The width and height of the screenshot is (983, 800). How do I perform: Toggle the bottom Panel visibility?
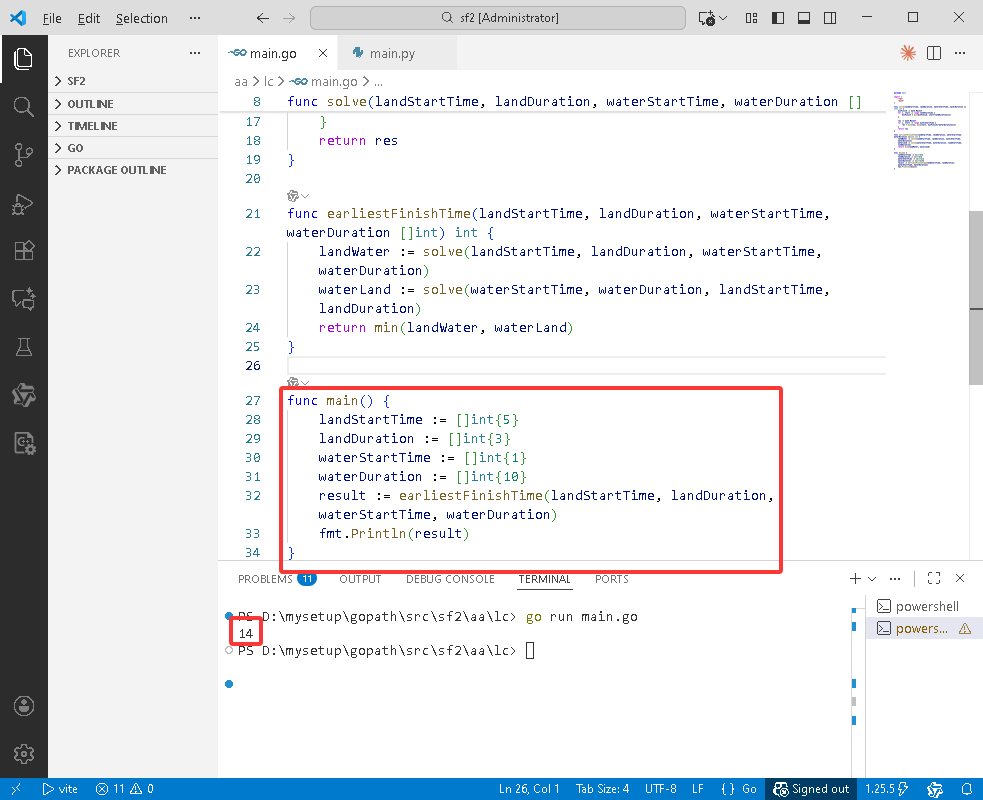pyautogui.click(x=804, y=18)
